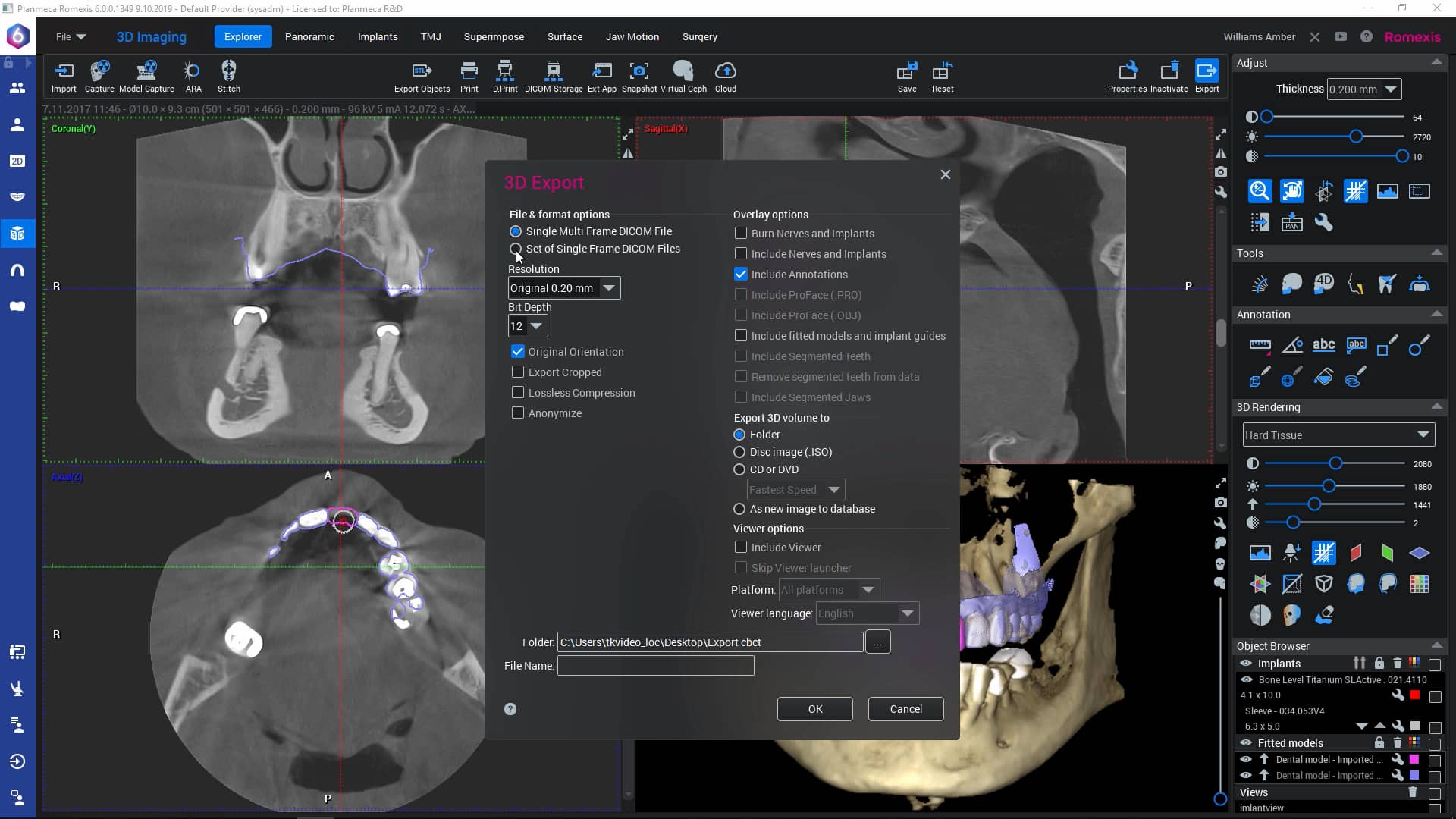This screenshot has height=819, width=1456.
Task: Cancel the 3D Export dialog
Action: pos(905,708)
